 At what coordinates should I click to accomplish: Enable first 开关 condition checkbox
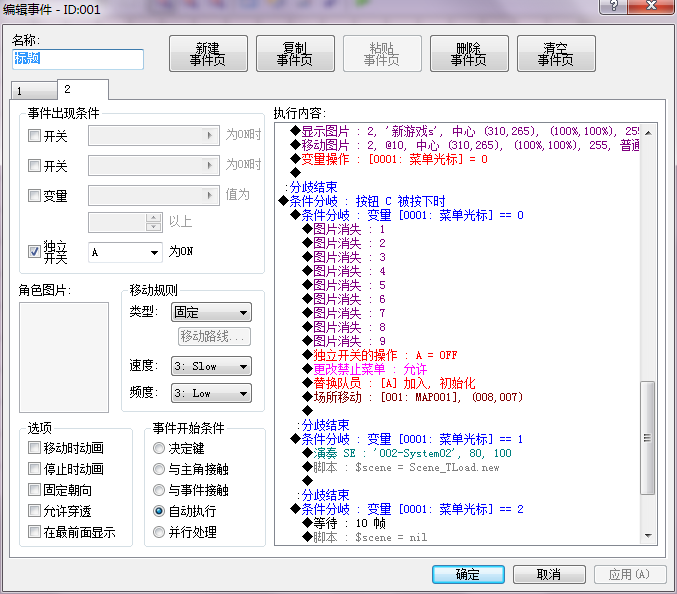(34, 136)
